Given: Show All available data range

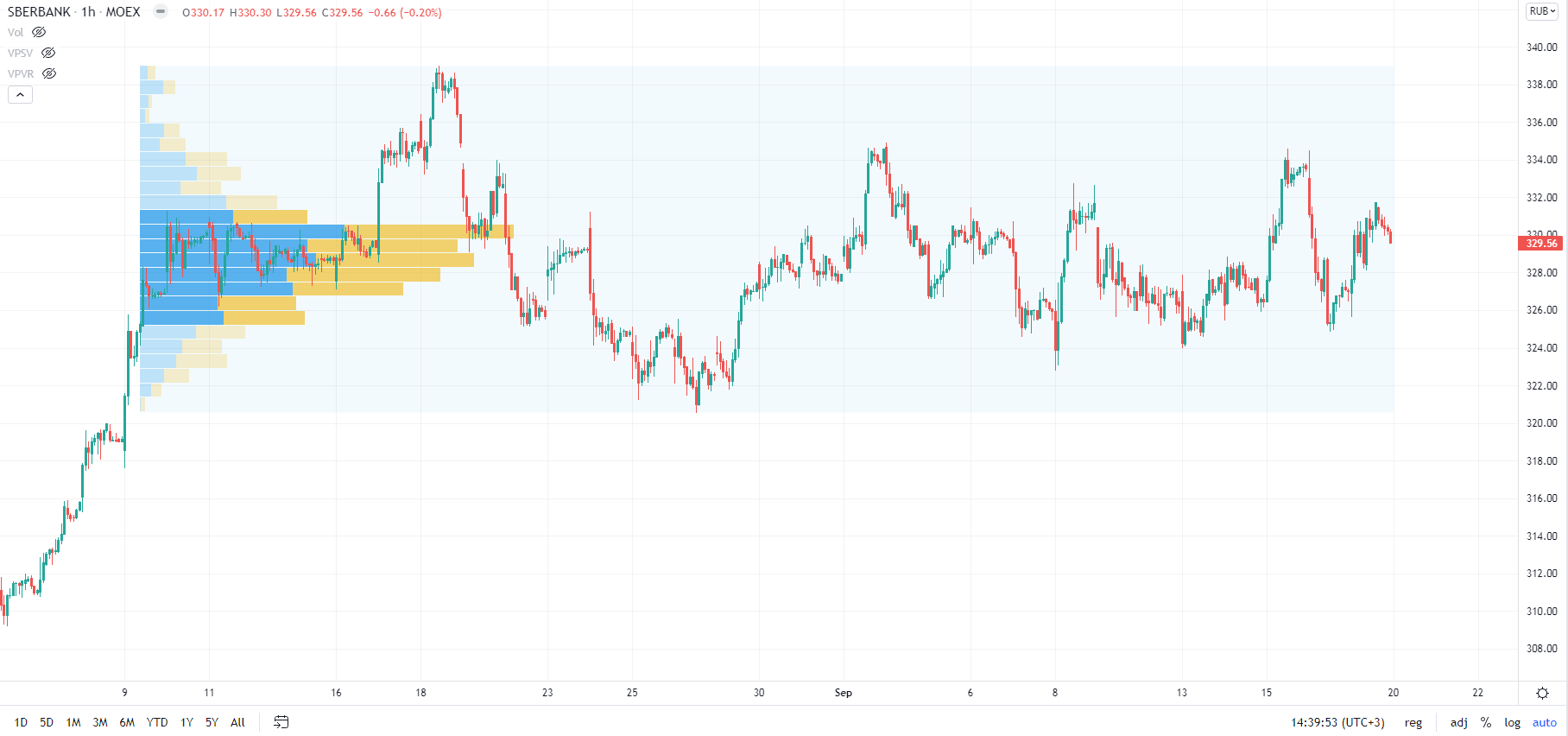Looking at the screenshot, I should click(x=237, y=722).
